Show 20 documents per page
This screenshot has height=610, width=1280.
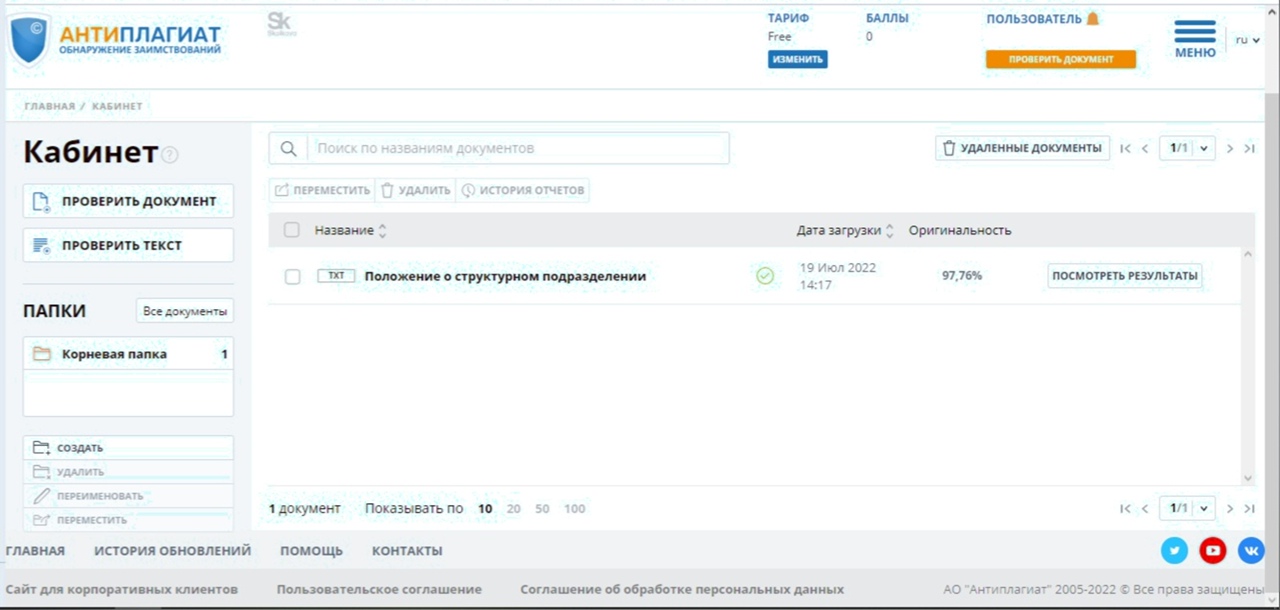(x=513, y=509)
